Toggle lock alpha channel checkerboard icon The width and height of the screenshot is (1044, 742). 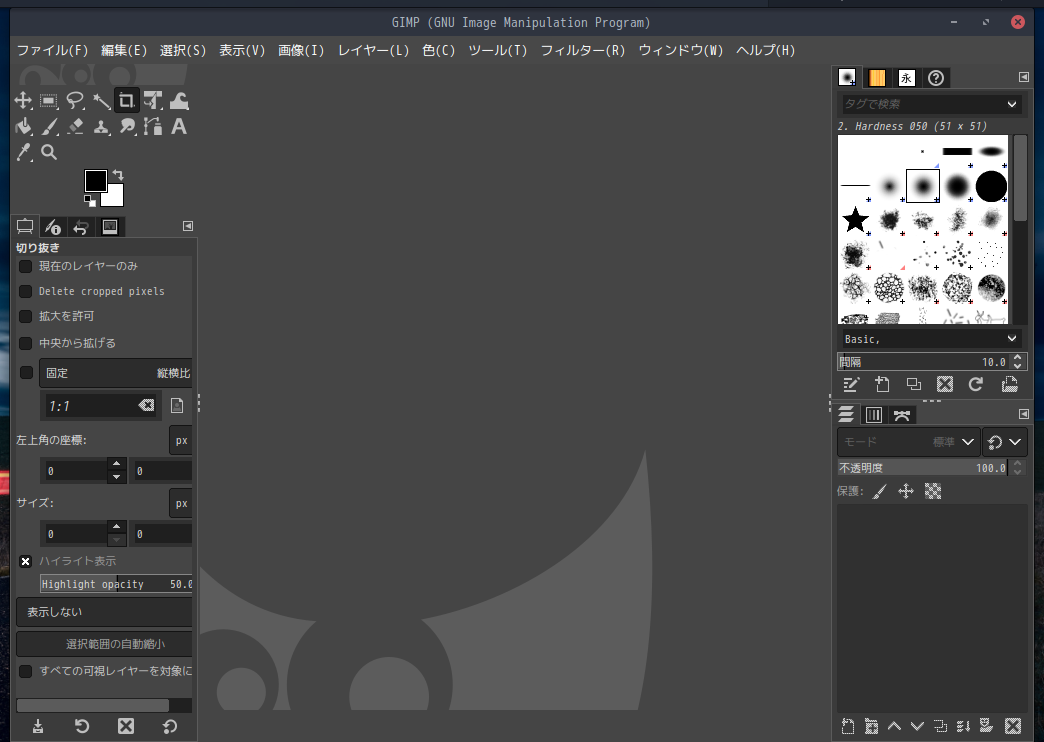(933, 492)
